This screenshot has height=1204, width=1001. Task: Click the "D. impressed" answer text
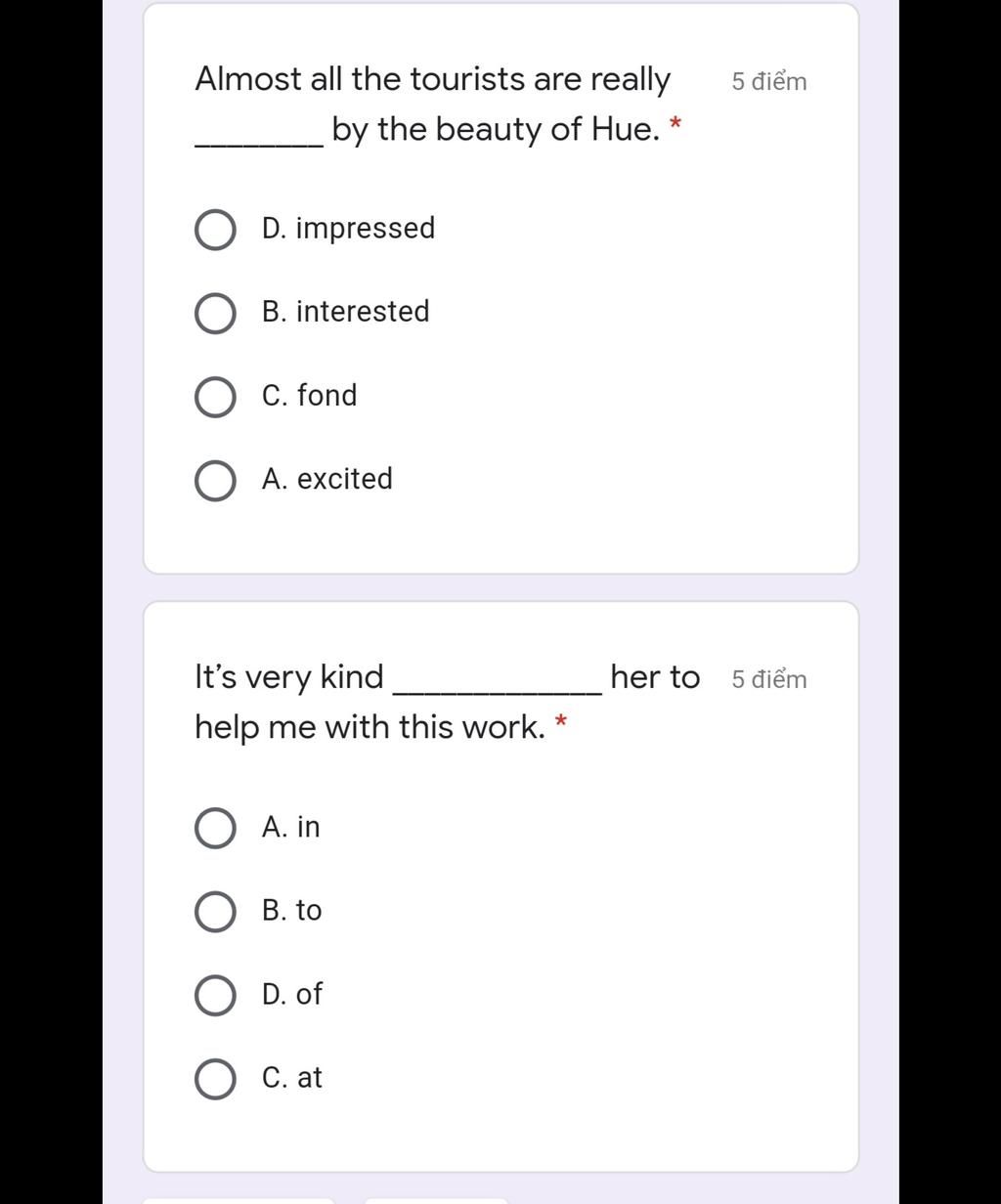coord(348,229)
